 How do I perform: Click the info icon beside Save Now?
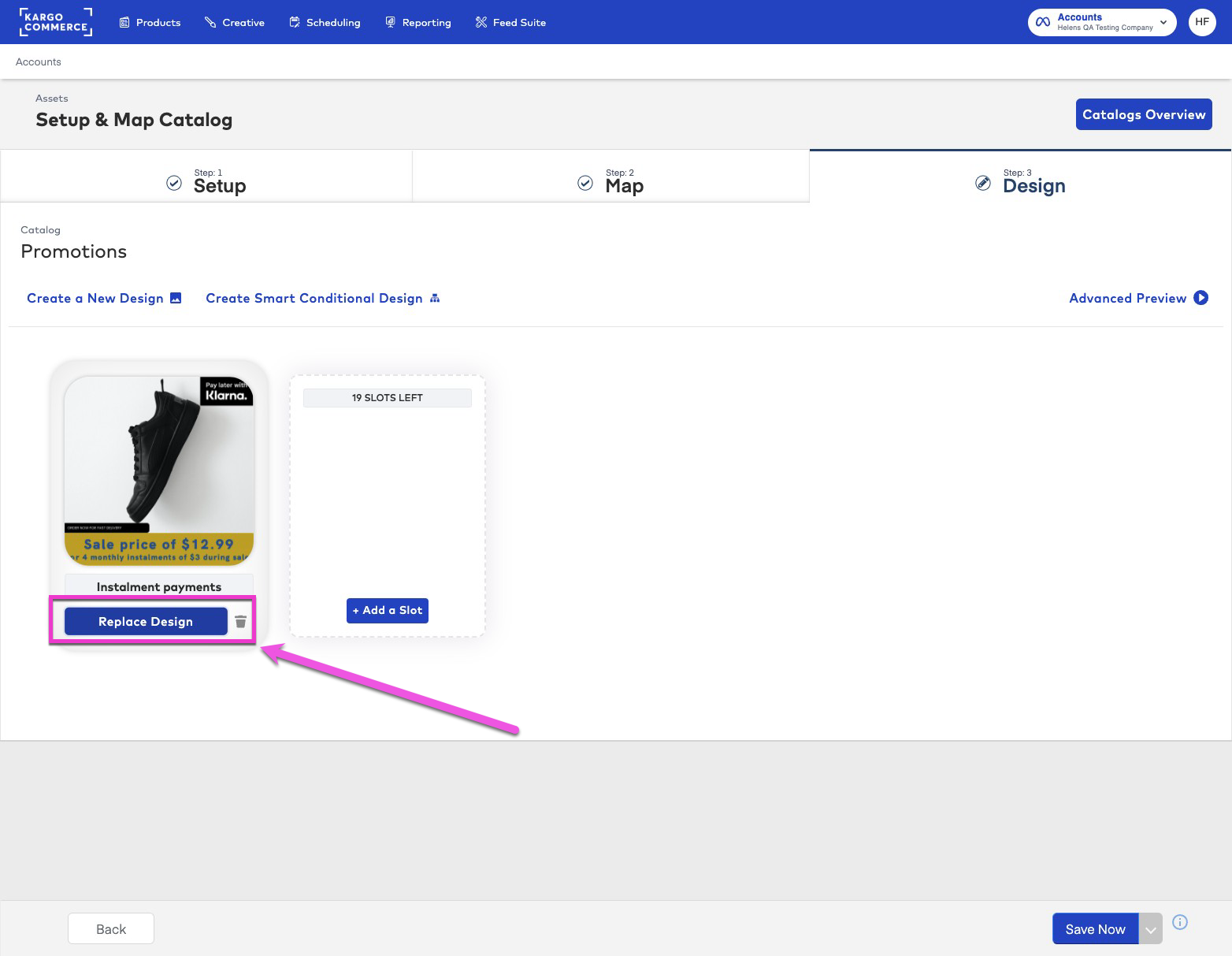click(1179, 922)
